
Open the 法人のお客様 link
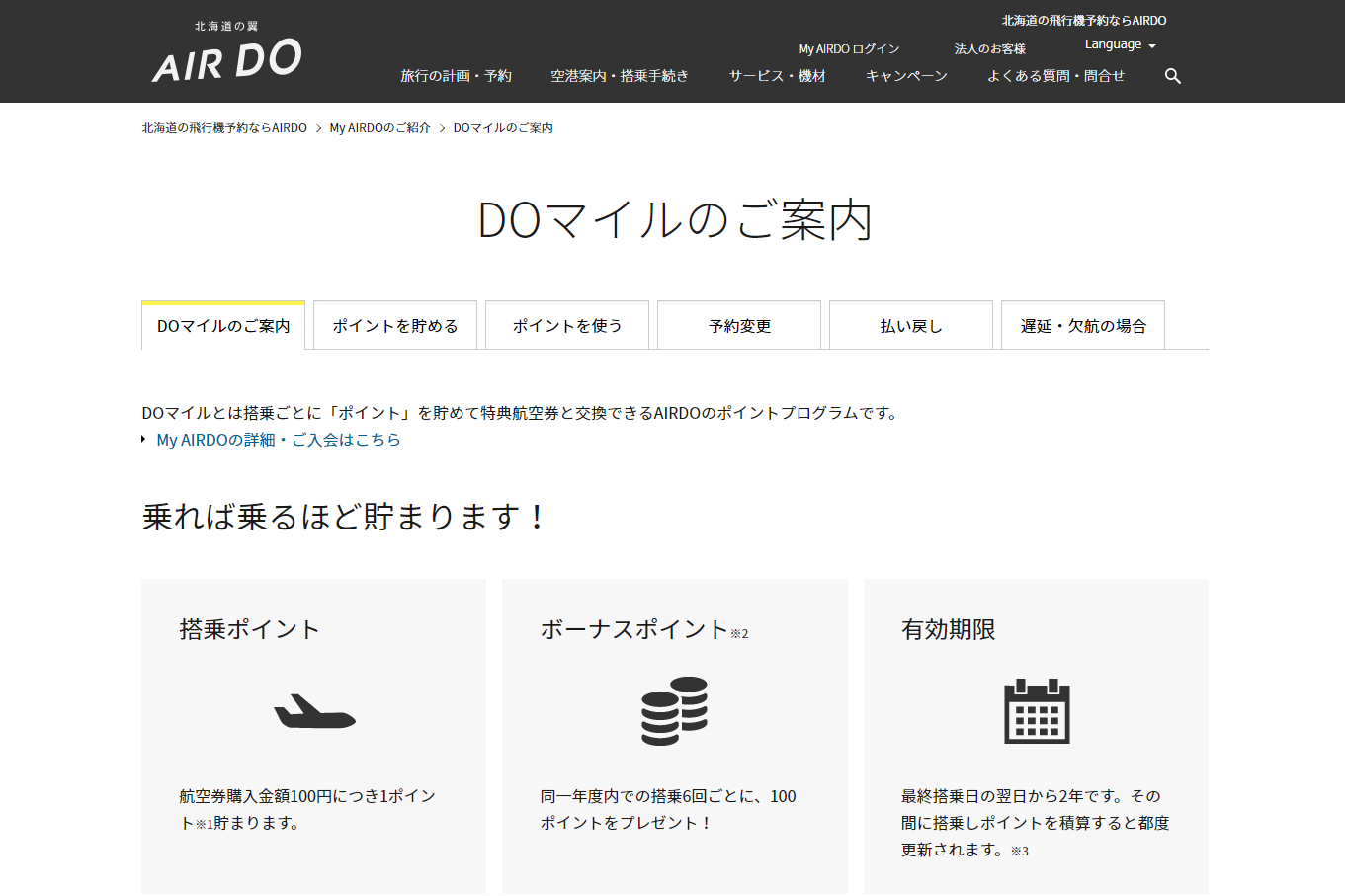(x=989, y=49)
